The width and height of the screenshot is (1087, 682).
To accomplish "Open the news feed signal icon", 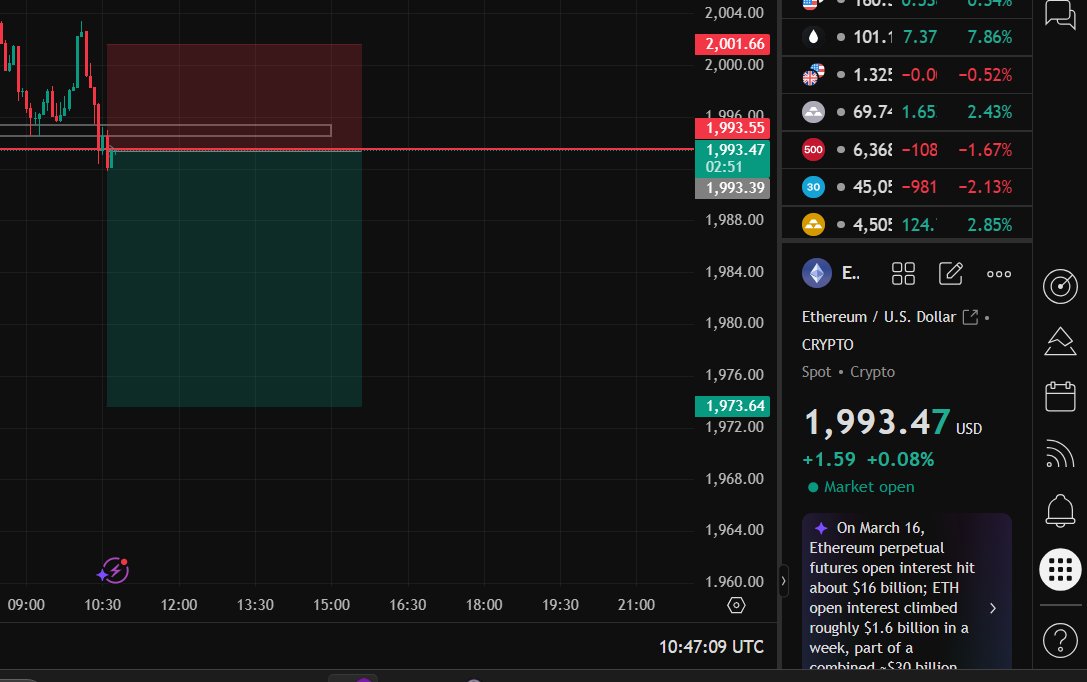I will (1060, 454).
